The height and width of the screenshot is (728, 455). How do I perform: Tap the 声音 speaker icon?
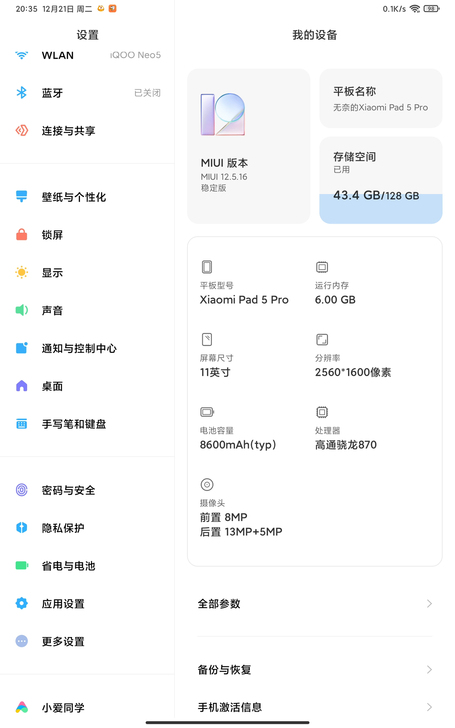[21, 310]
